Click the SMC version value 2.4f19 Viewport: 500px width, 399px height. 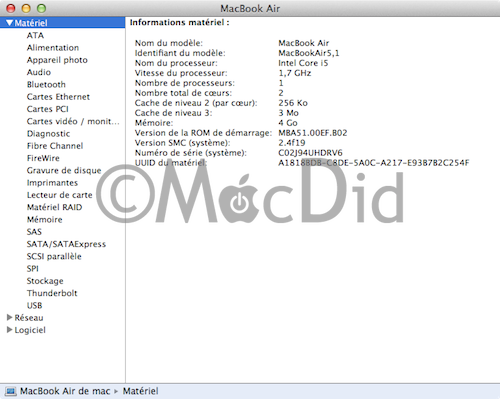tap(292, 143)
